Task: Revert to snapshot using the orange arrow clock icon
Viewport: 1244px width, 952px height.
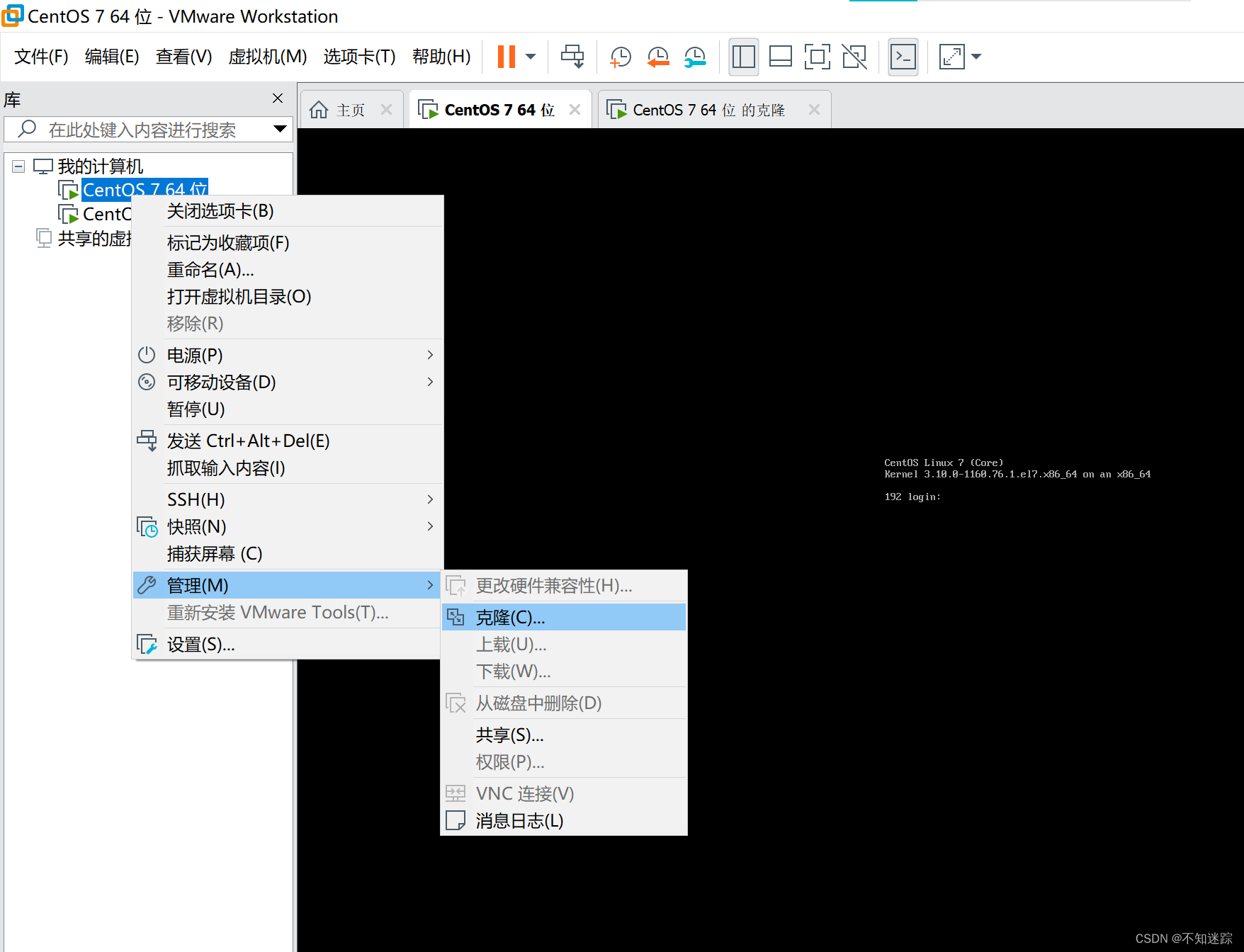Action: [658, 57]
